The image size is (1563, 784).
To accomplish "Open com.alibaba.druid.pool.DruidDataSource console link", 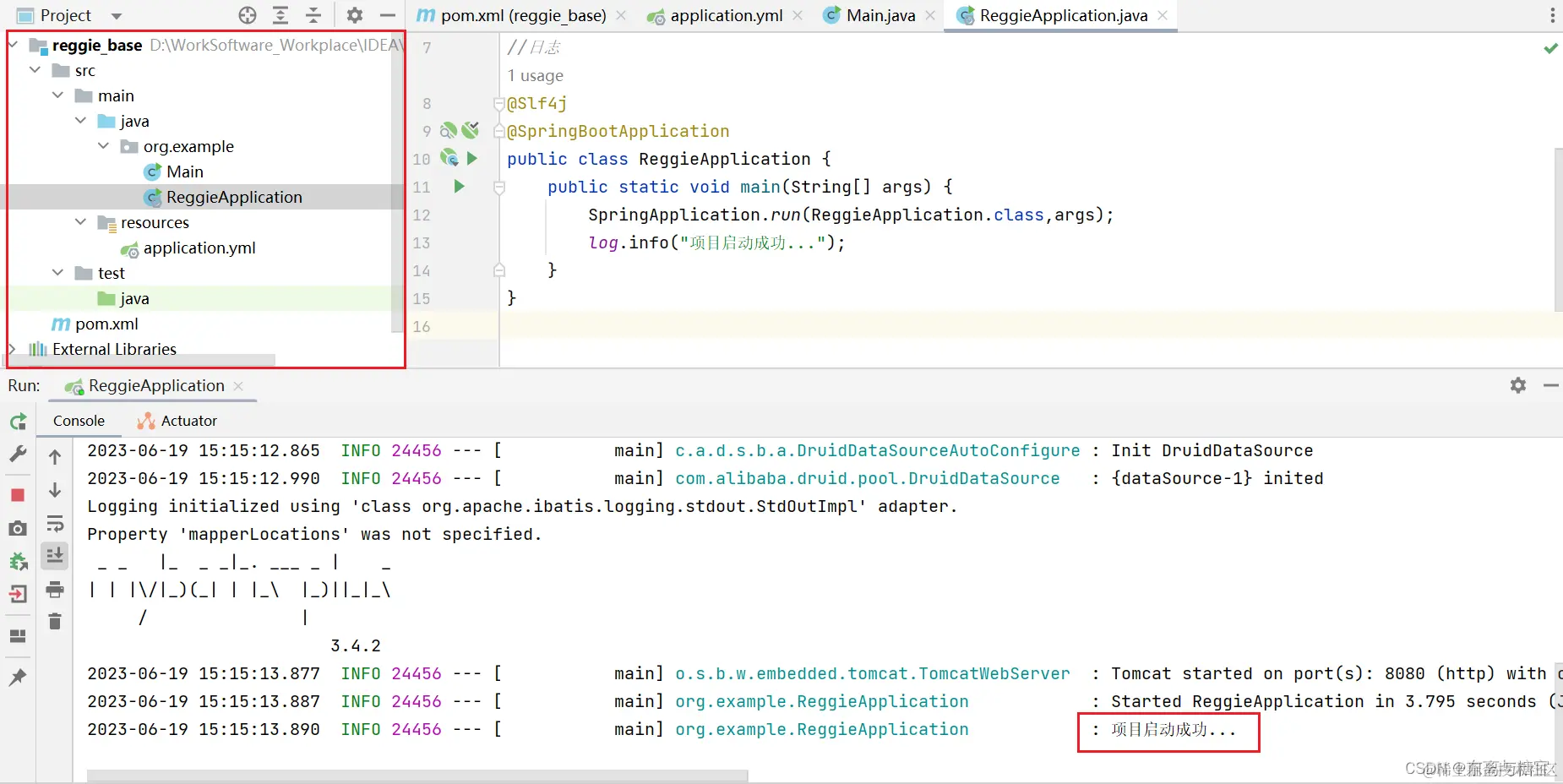I will [867, 478].
